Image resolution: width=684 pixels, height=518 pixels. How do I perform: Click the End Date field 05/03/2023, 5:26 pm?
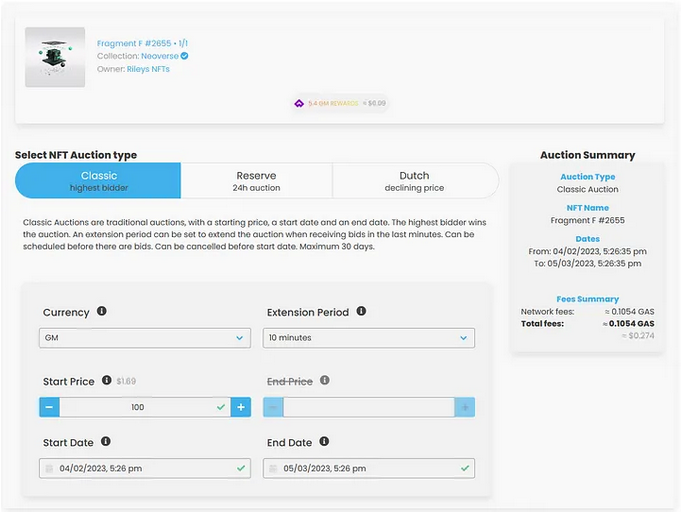tap(369, 468)
